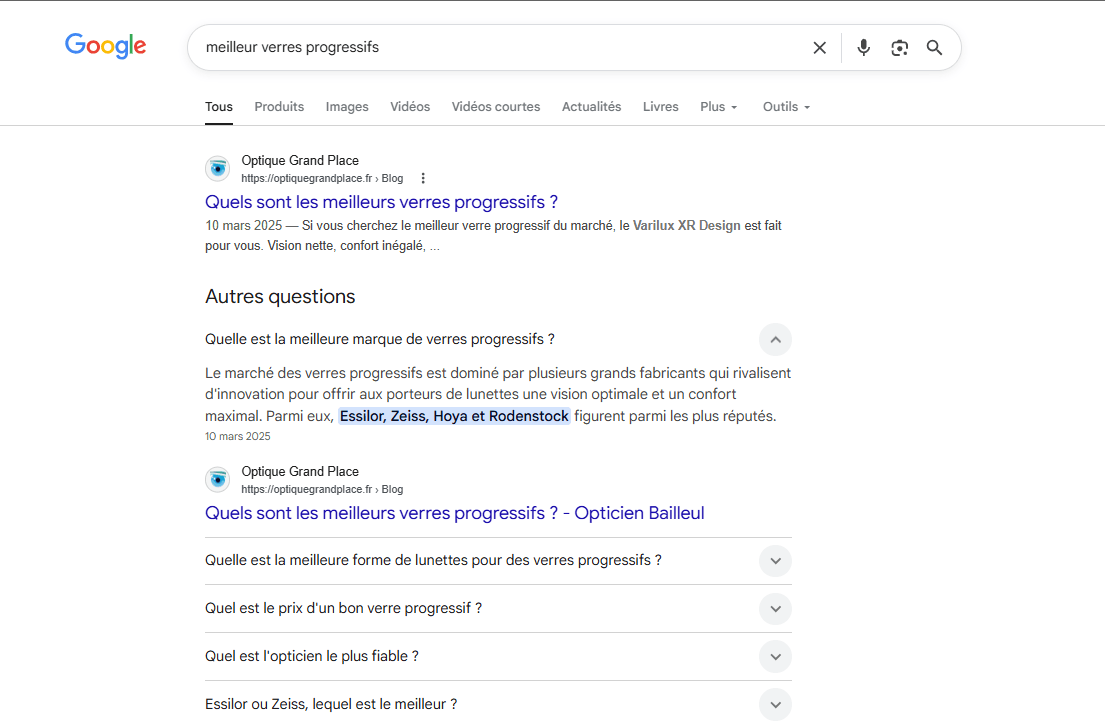Click first result's optiquegrandplace.fr Blog URL
This screenshot has height=728, width=1105.
[x=322, y=178]
